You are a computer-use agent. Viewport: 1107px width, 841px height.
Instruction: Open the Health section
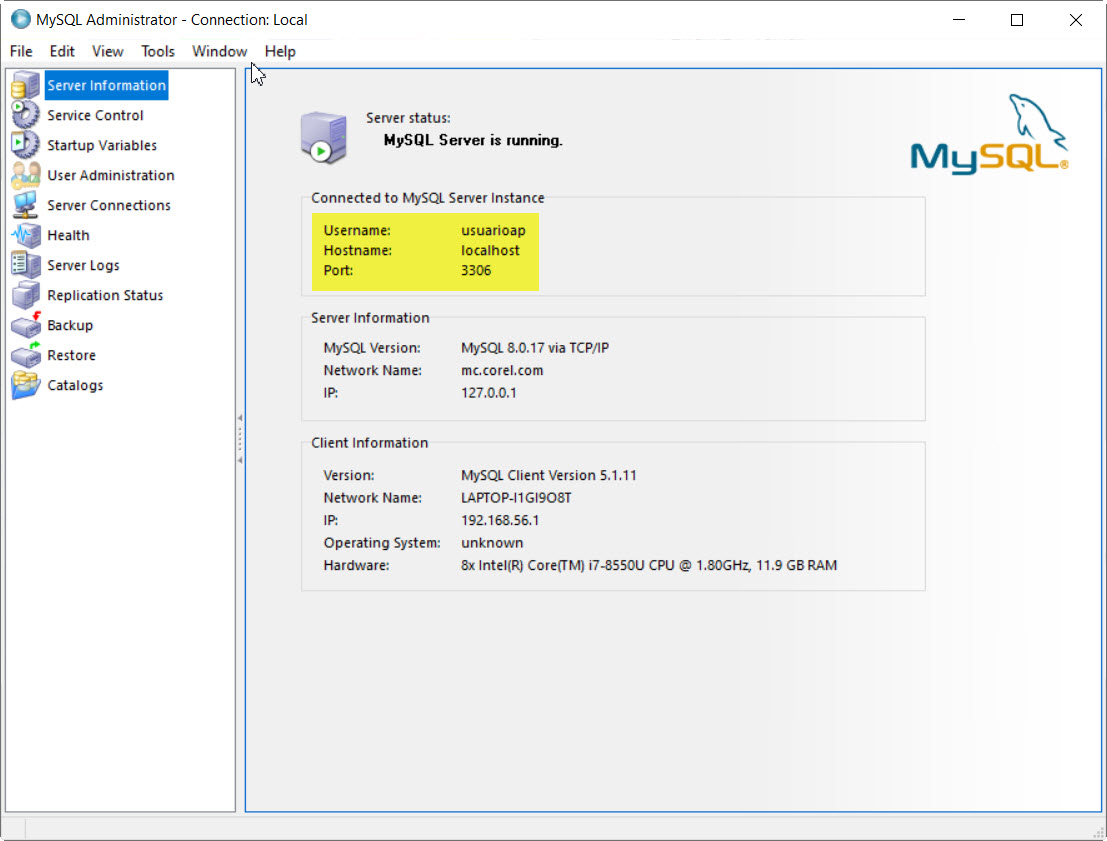[68, 235]
